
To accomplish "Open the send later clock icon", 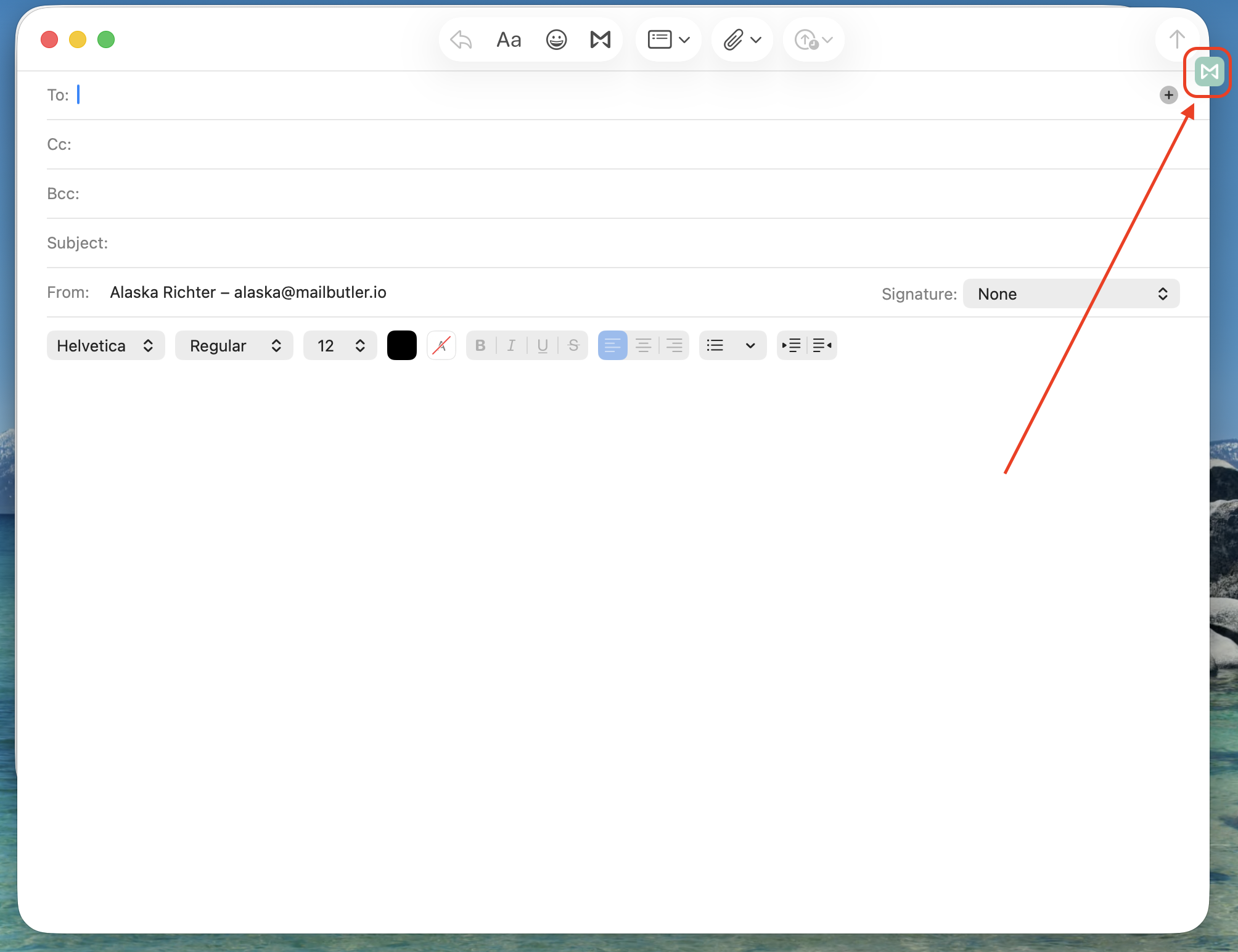I will 806,40.
